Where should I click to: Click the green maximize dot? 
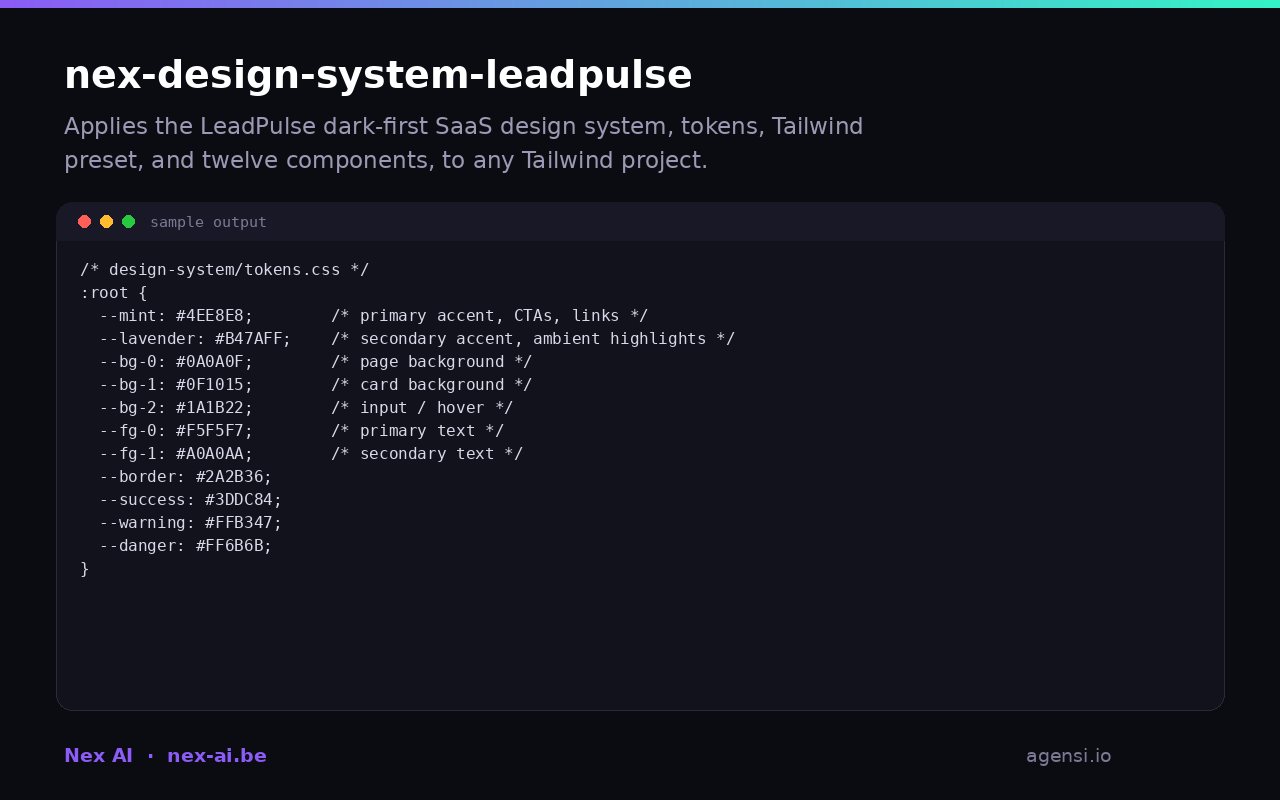pyautogui.click(x=128, y=222)
